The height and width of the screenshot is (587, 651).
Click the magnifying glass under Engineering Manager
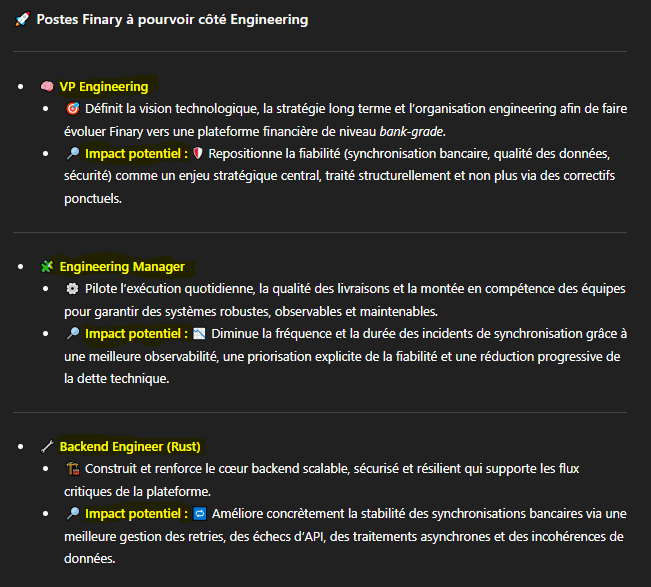click(x=72, y=334)
